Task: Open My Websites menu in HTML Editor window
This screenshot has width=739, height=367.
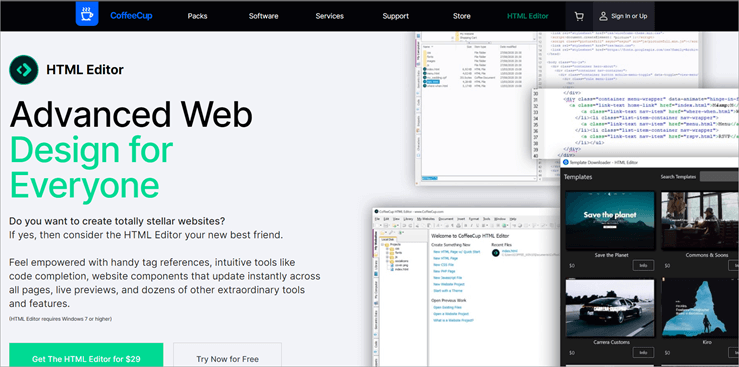Action: [426, 219]
